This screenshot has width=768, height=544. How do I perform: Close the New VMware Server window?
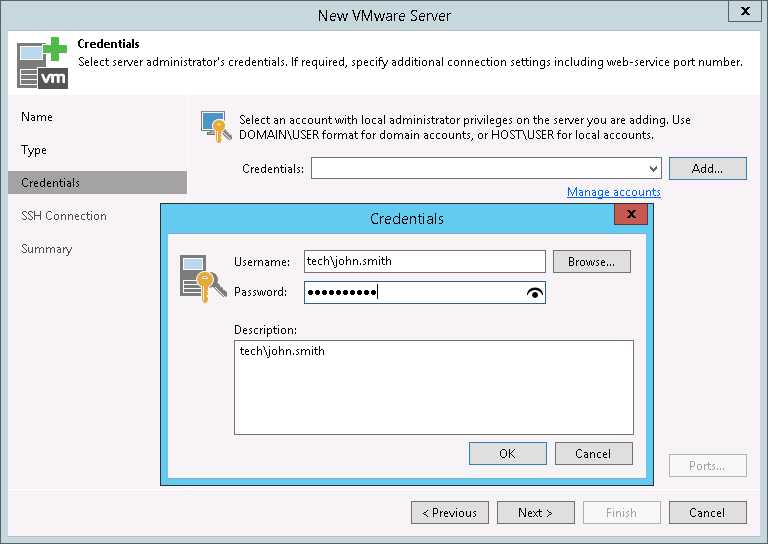[x=744, y=11]
